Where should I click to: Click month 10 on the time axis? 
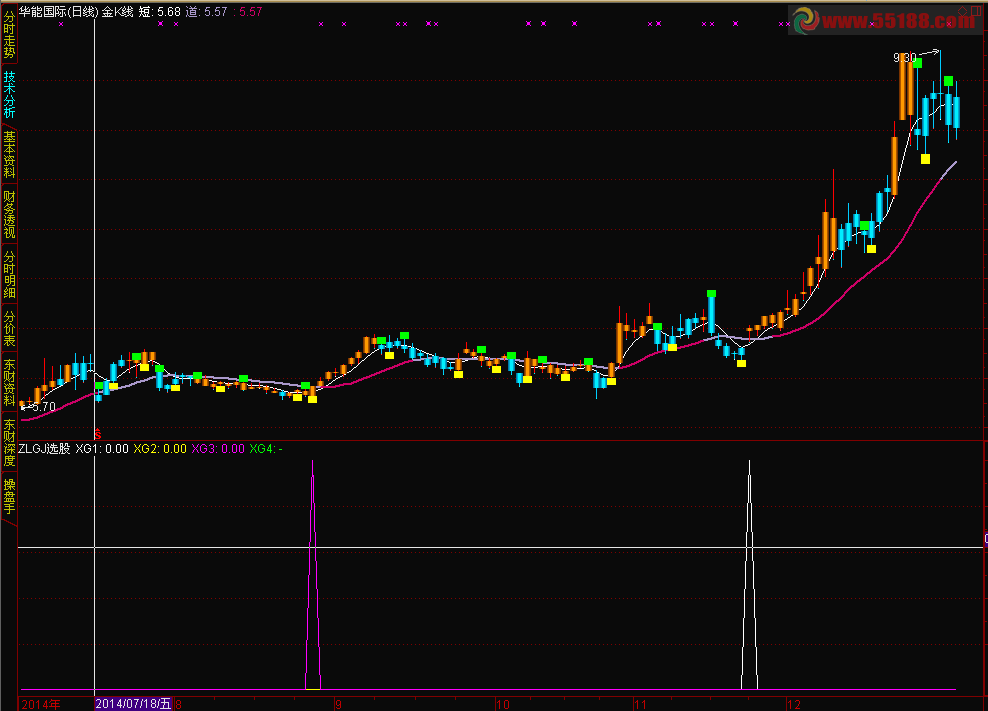[503, 704]
